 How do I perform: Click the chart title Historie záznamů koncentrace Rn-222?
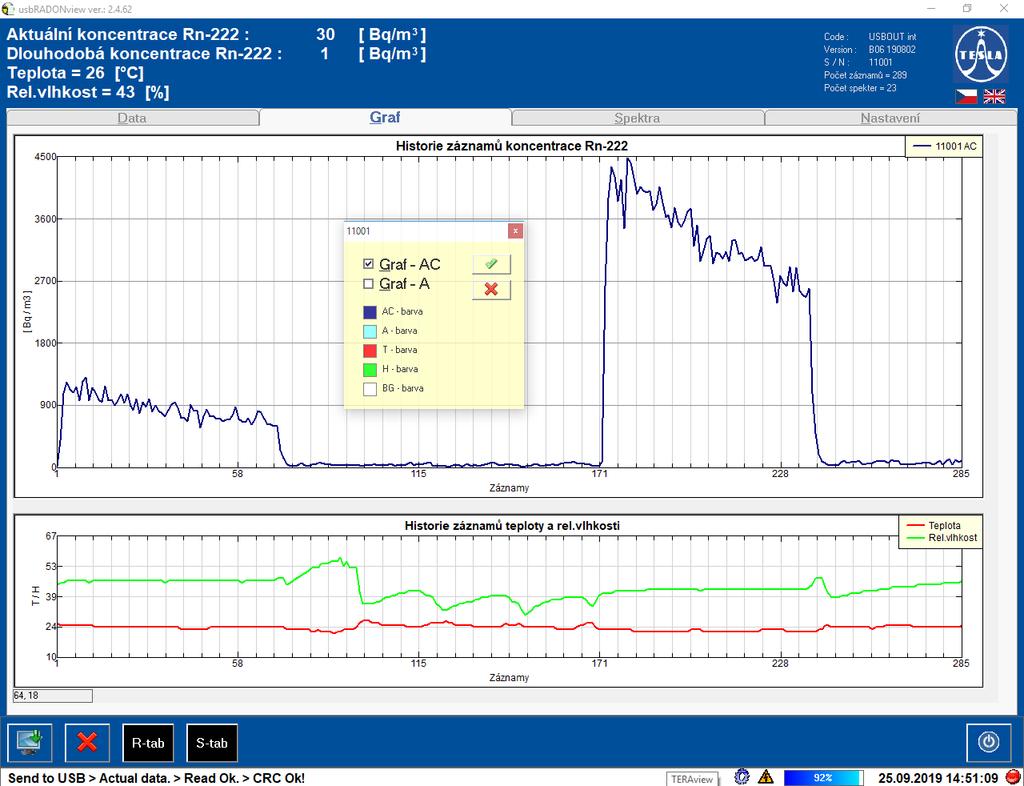[x=511, y=146]
